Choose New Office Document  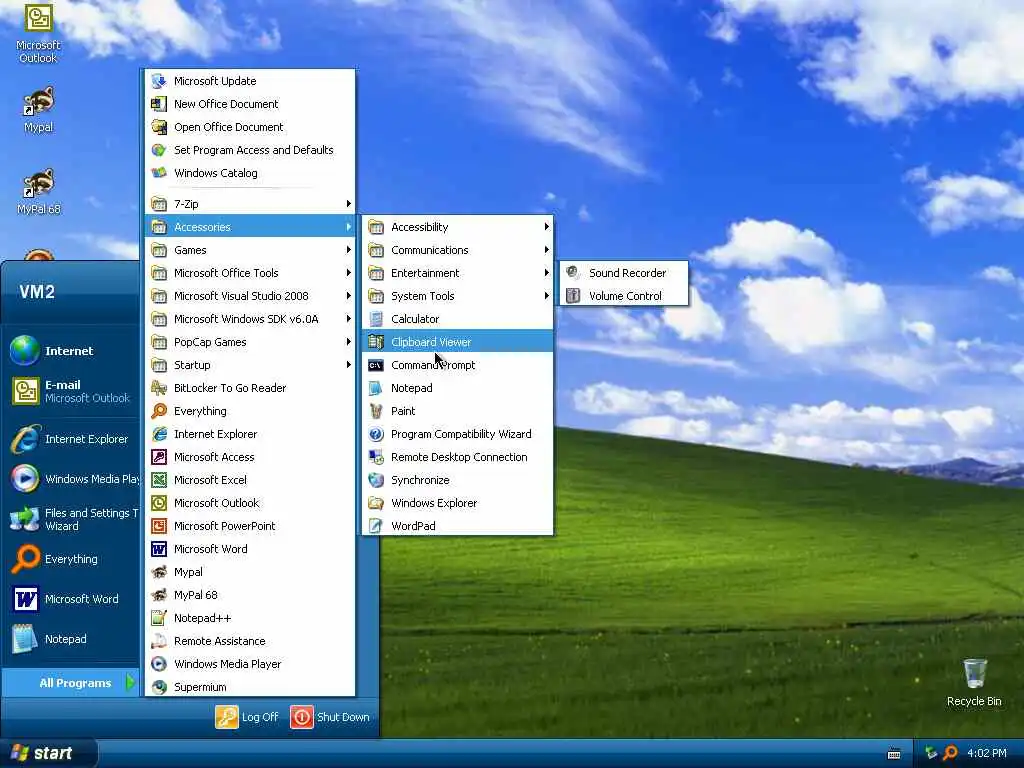pos(251,104)
